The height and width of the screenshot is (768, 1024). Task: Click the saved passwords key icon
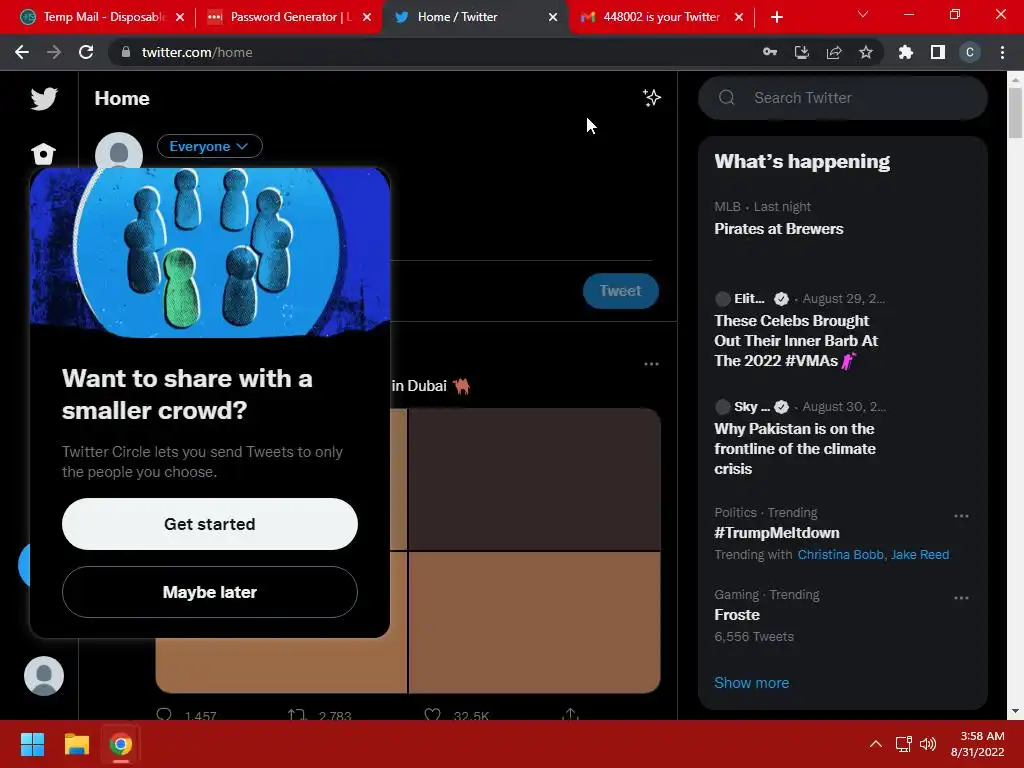point(770,52)
